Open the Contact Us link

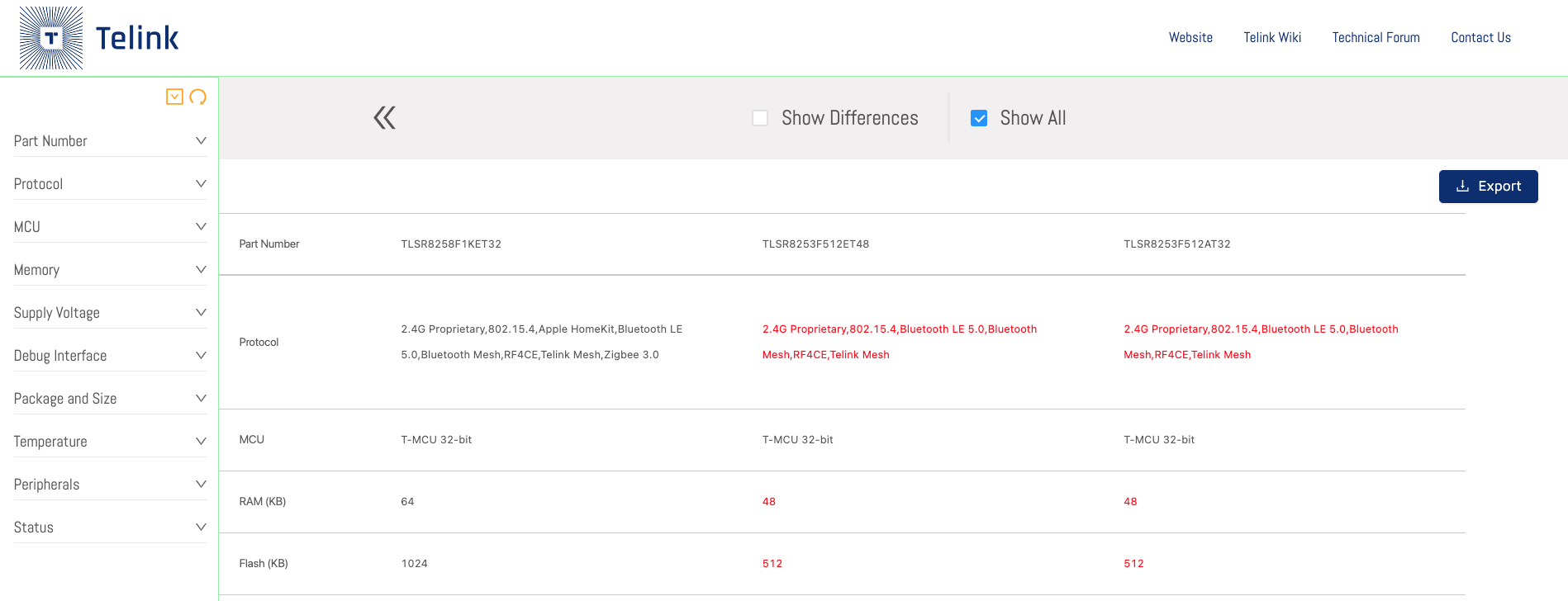pos(1480,37)
